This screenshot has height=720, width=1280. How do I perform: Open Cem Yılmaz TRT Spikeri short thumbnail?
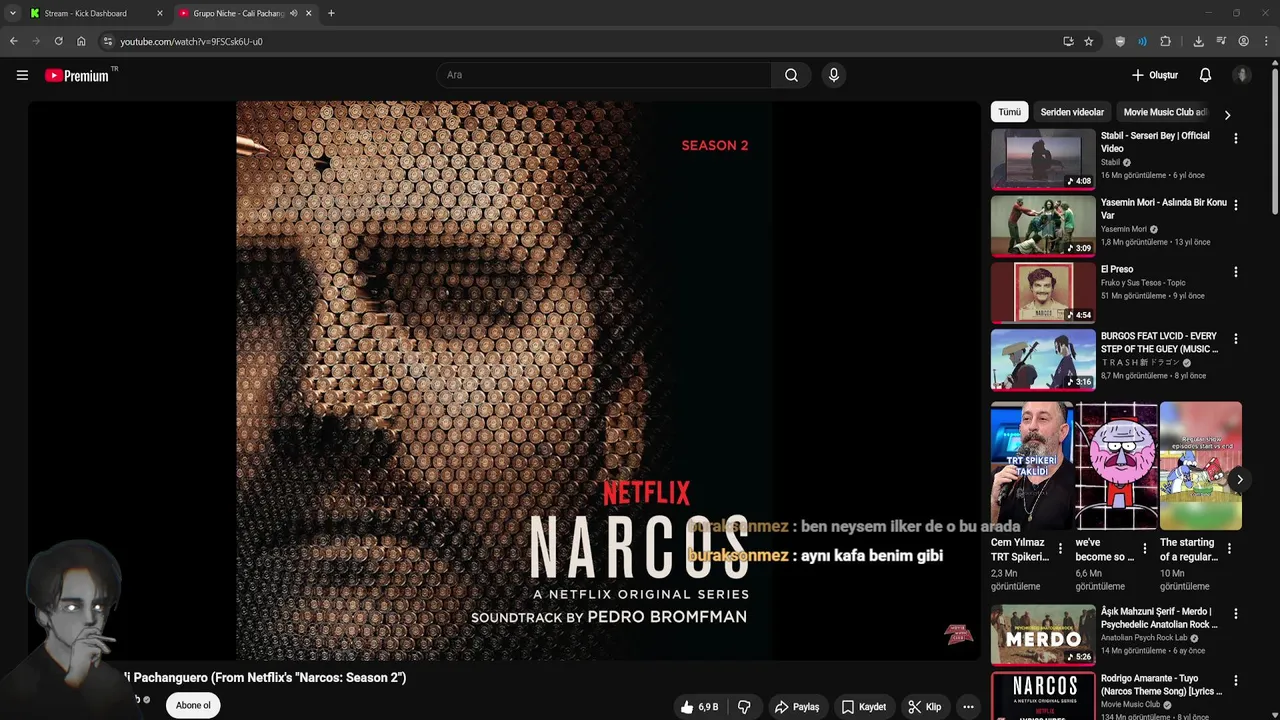tap(1032, 466)
